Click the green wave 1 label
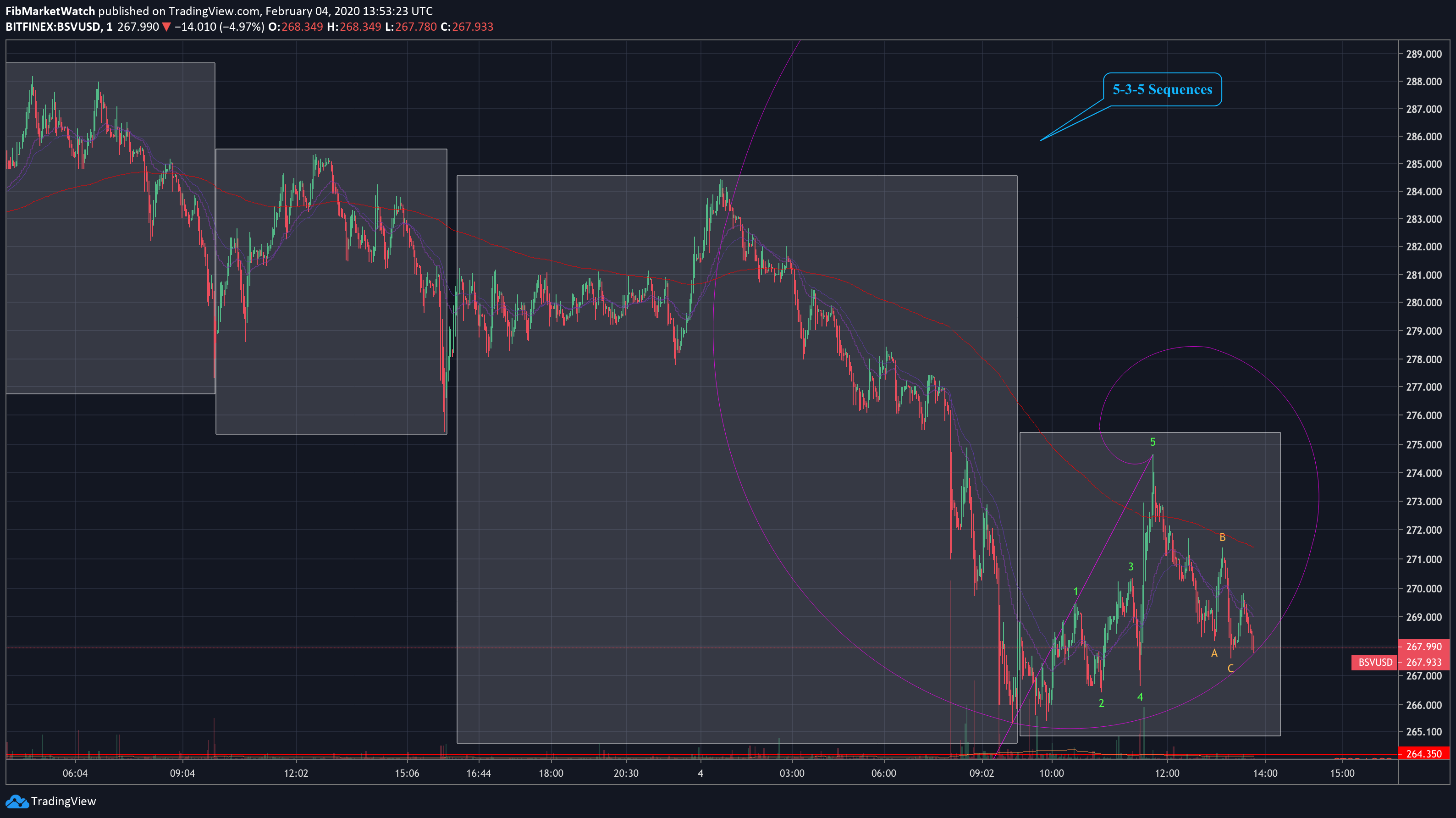1456x818 pixels. click(x=1075, y=592)
